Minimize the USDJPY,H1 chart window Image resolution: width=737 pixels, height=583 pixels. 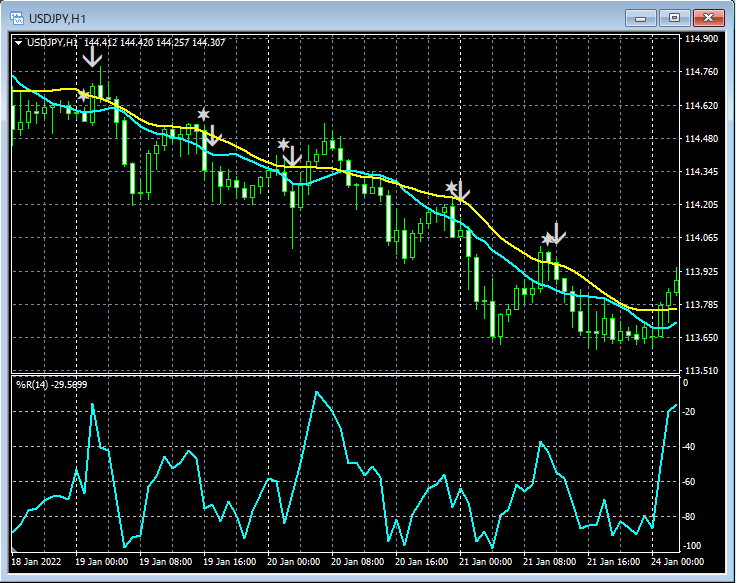[640, 18]
